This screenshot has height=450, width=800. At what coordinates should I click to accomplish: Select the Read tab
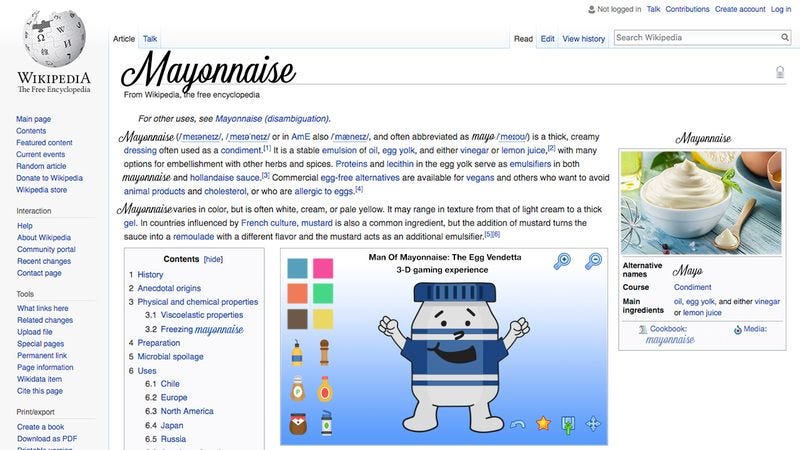coord(523,39)
